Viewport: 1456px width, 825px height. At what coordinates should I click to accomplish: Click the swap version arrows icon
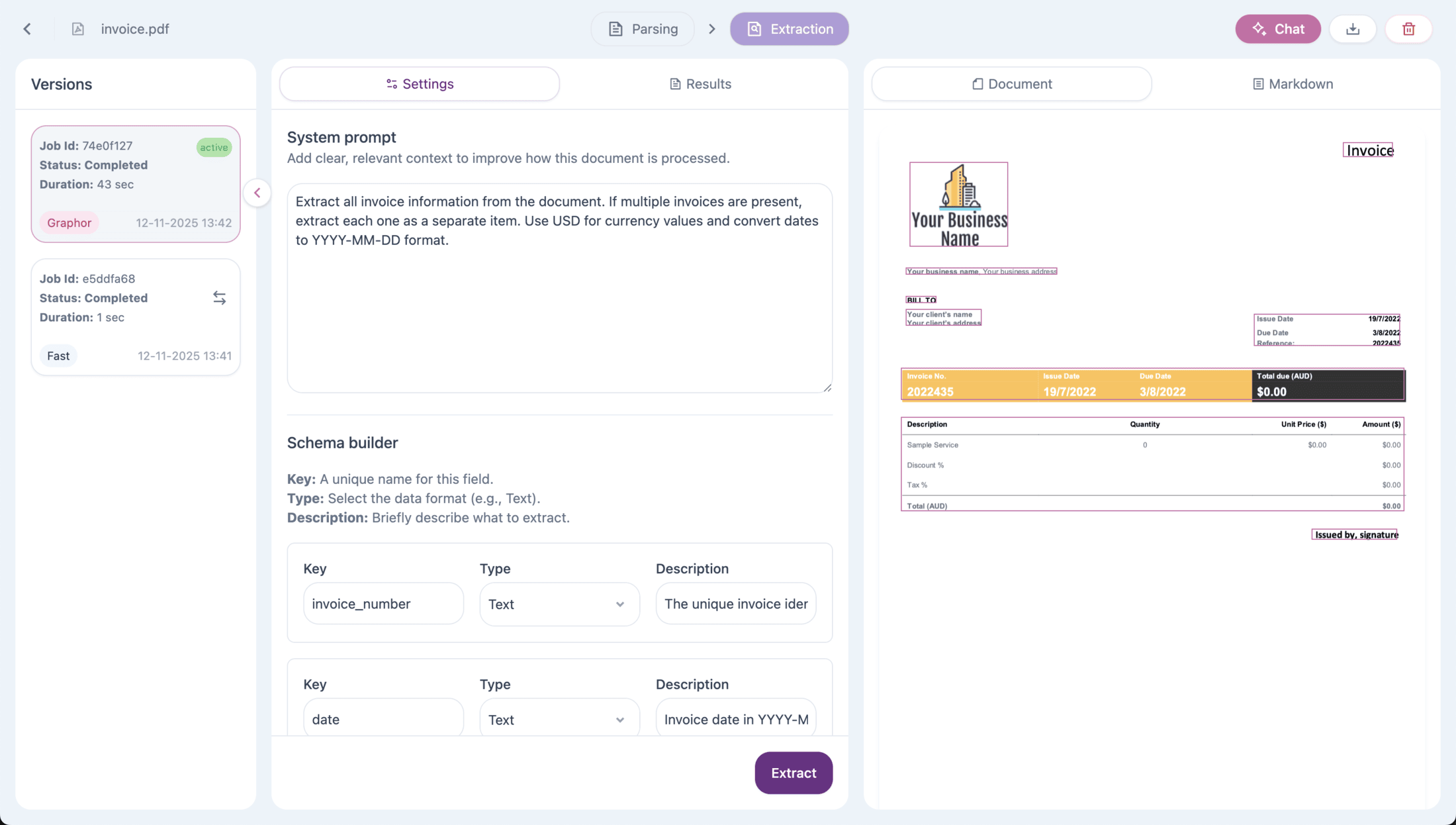pos(219,298)
